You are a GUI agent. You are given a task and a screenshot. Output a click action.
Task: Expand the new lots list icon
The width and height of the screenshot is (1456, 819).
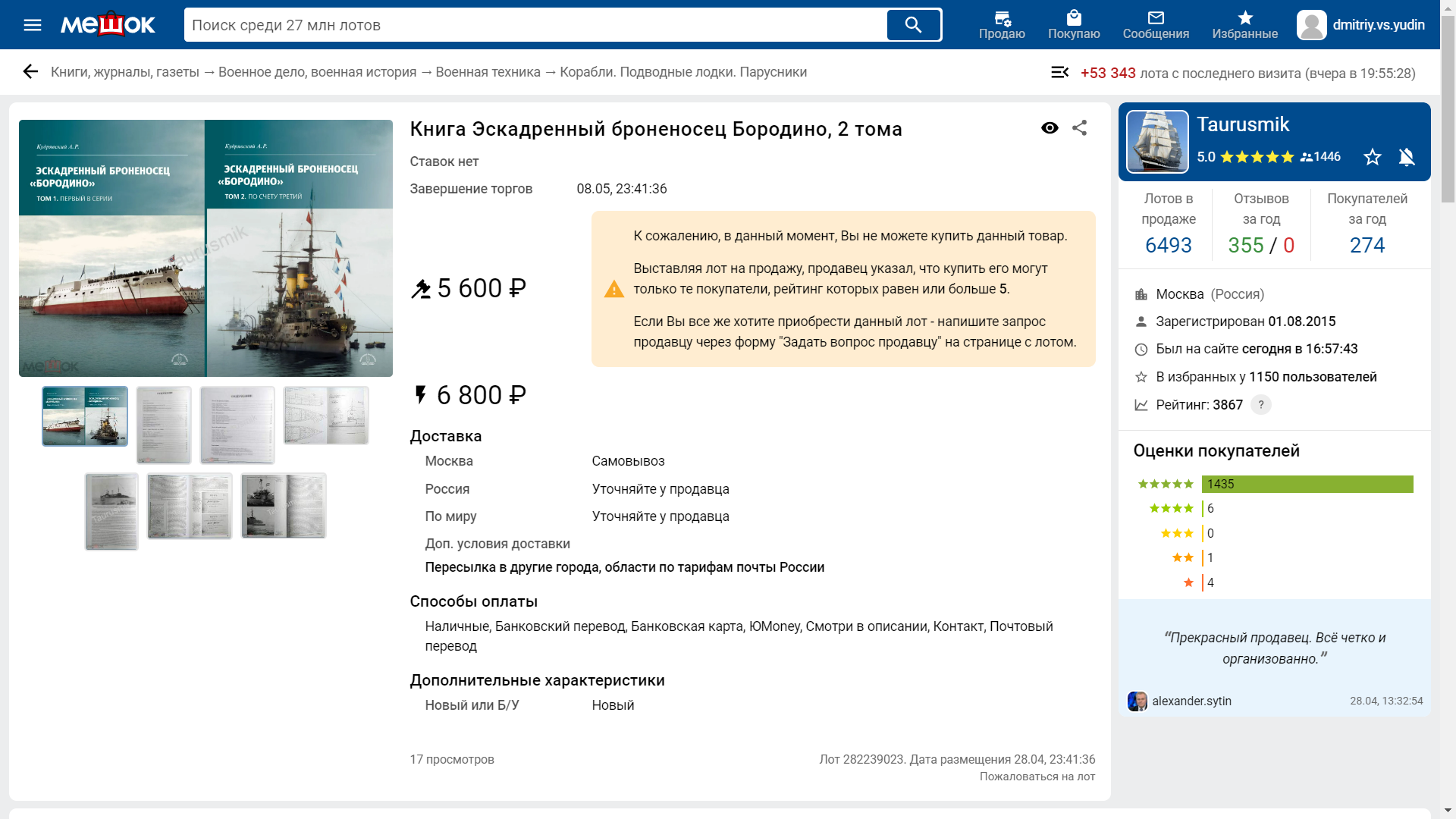coord(1059,73)
